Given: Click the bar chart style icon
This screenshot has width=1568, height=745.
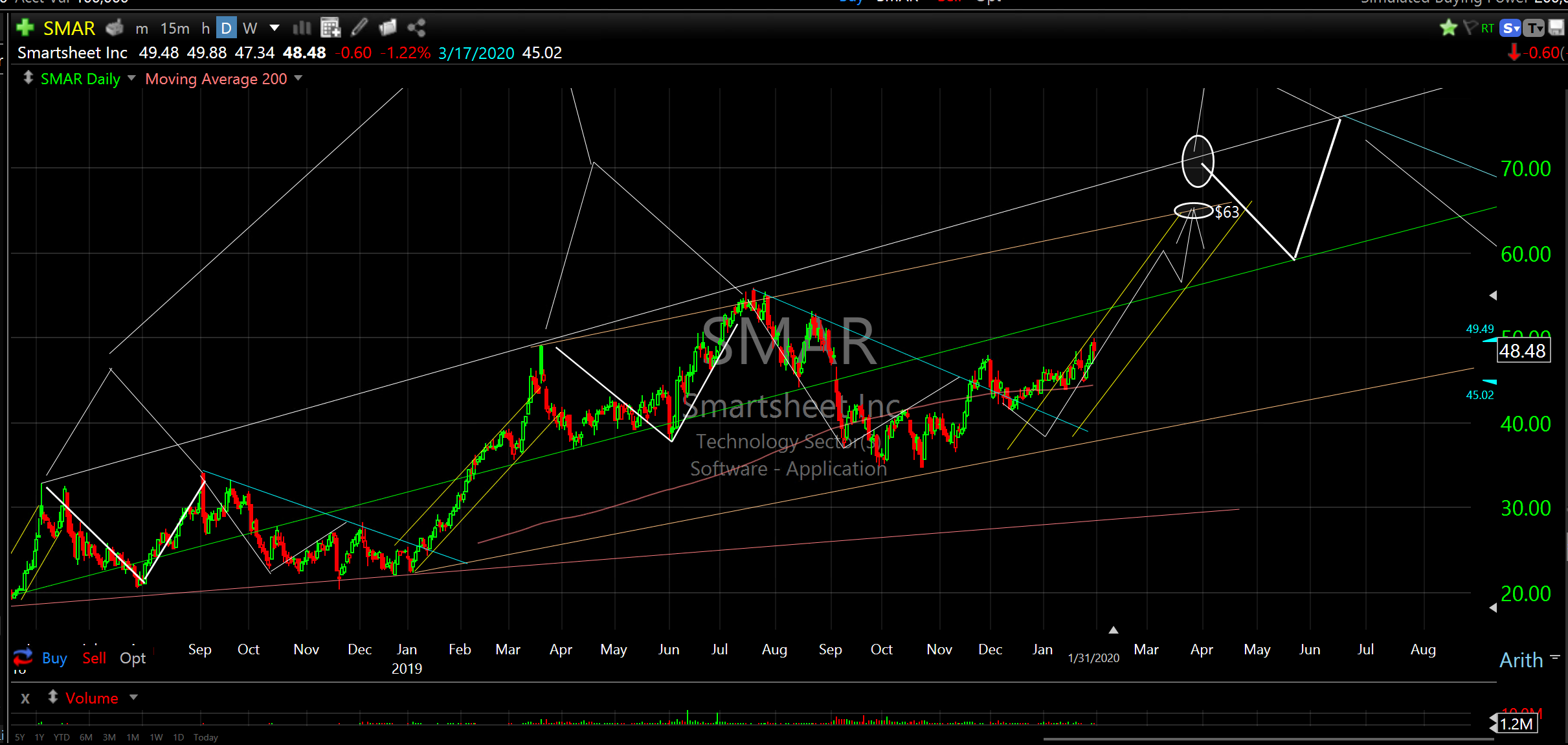Looking at the screenshot, I should (x=302, y=28).
